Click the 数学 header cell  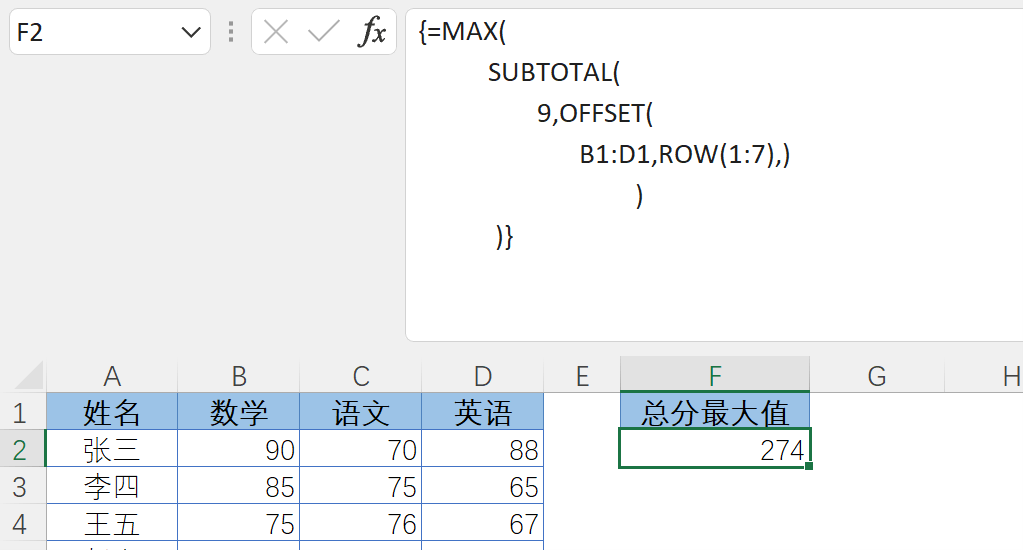click(239, 412)
